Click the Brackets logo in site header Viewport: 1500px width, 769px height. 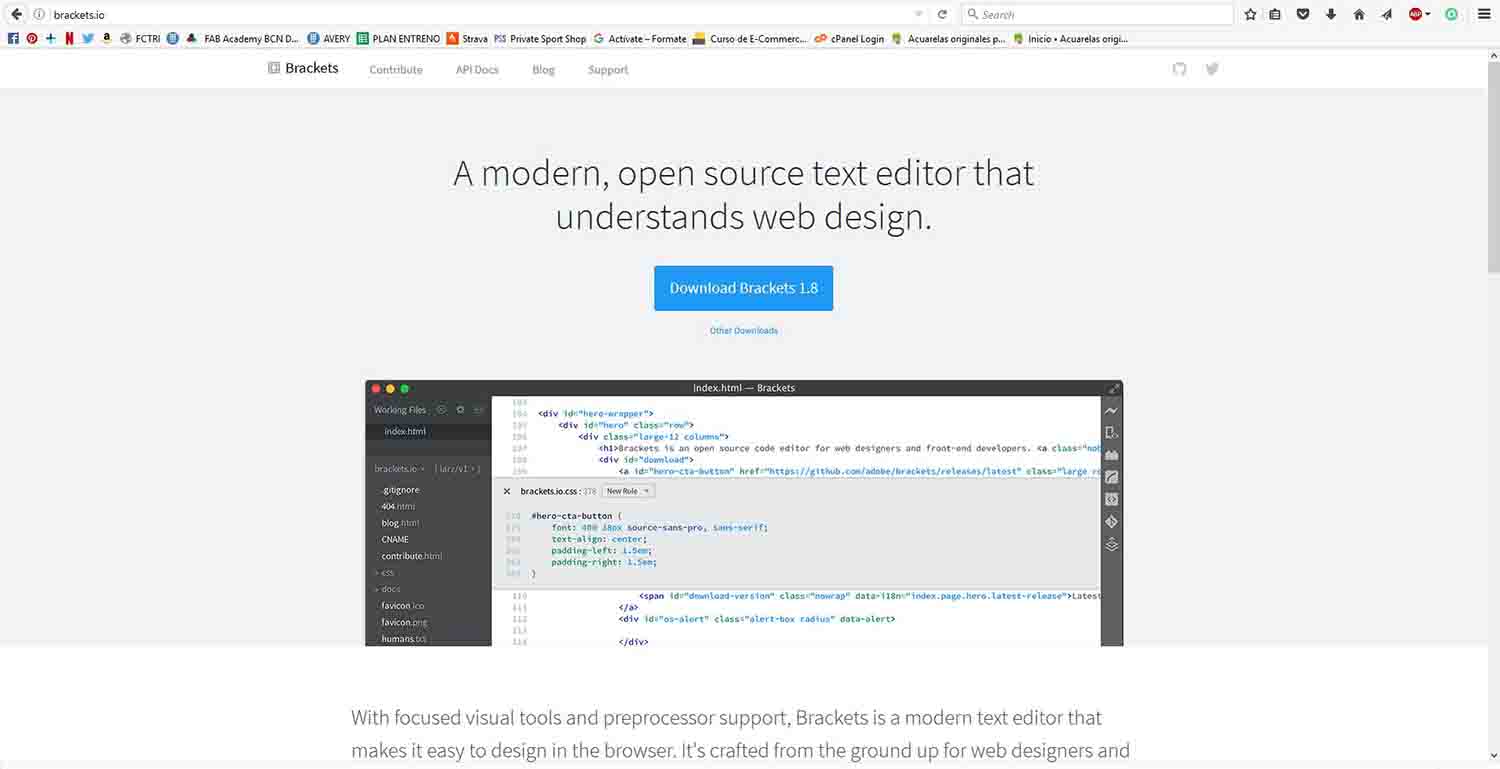[303, 68]
